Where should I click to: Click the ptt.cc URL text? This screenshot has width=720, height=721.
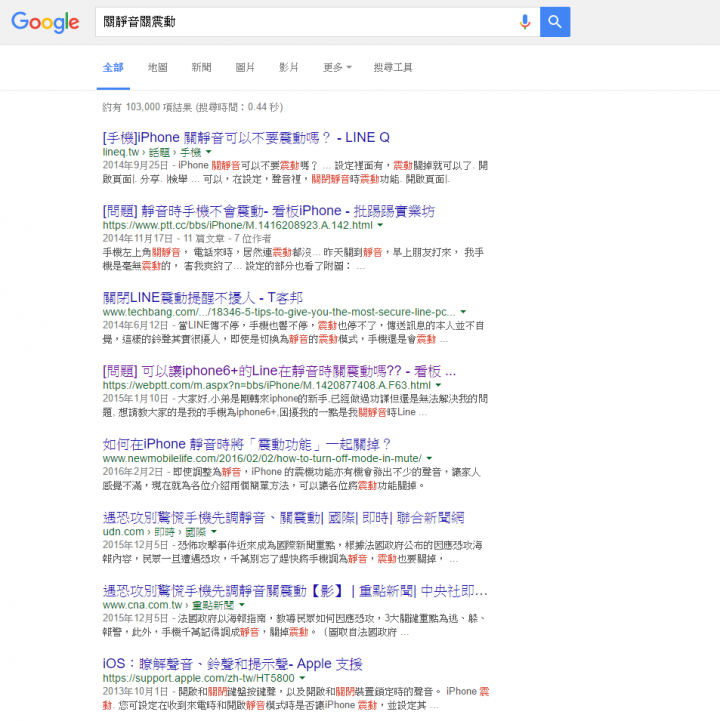(x=237, y=225)
